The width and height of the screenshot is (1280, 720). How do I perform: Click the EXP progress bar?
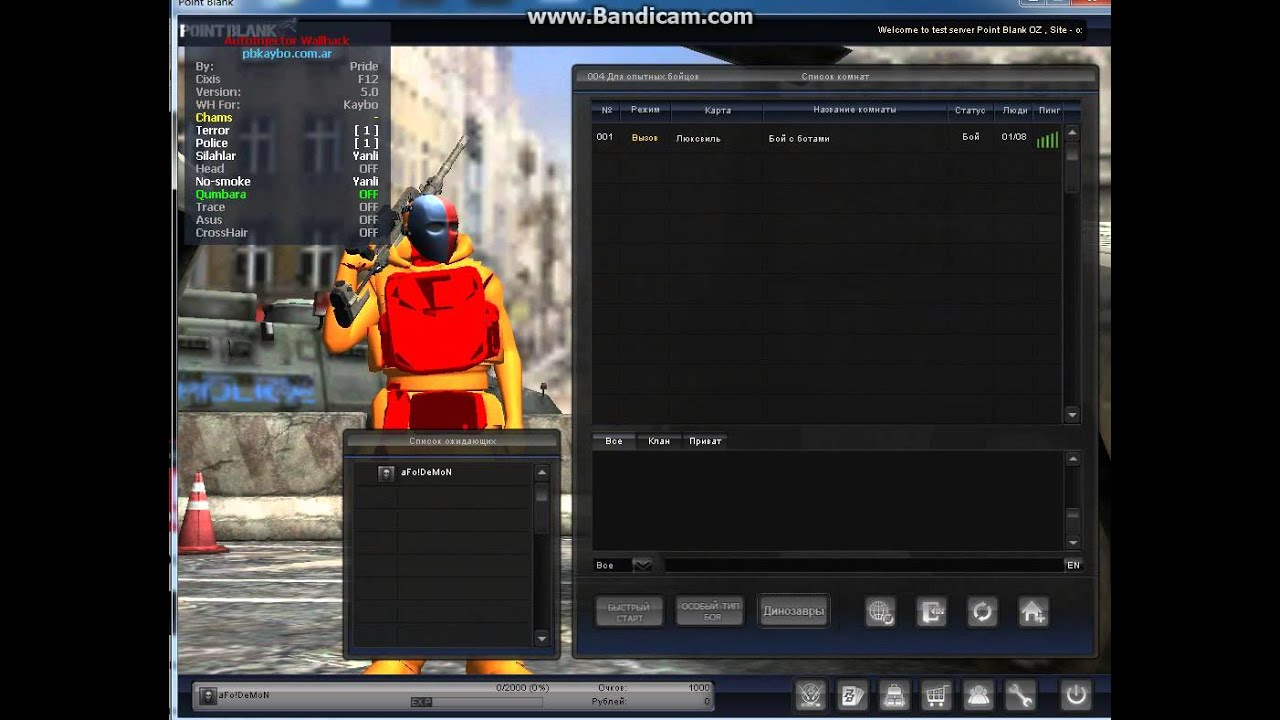click(x=476, y=703)
